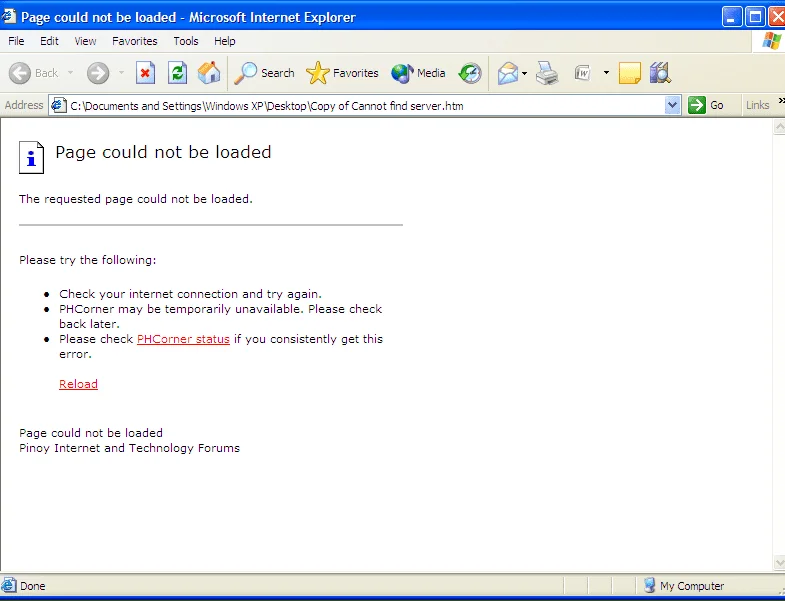The width and height of the screenshot is (785, 601).
Task: Open the Favorites menu in the menu bar
Action: [x=135, y=41]
